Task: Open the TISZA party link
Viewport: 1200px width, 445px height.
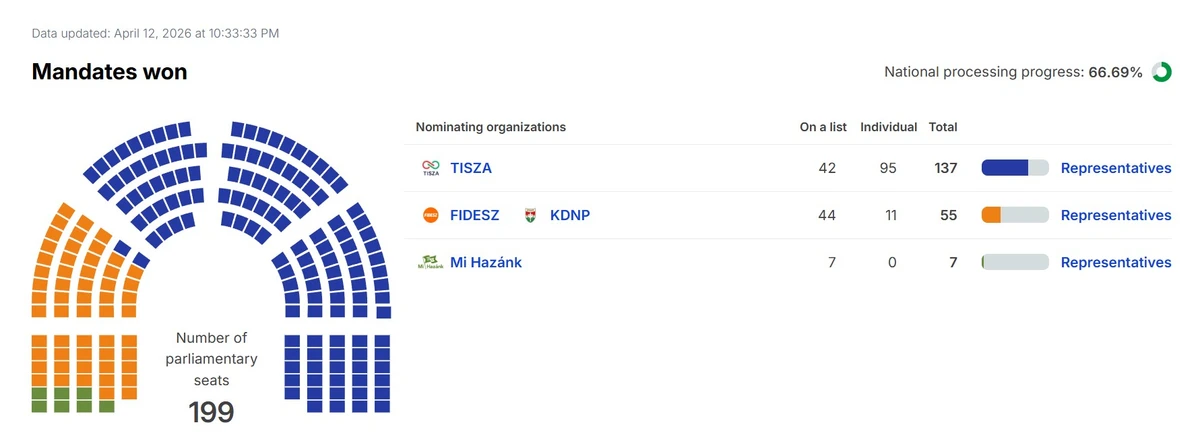Action: pyautogui.click(x=471, y=168)
